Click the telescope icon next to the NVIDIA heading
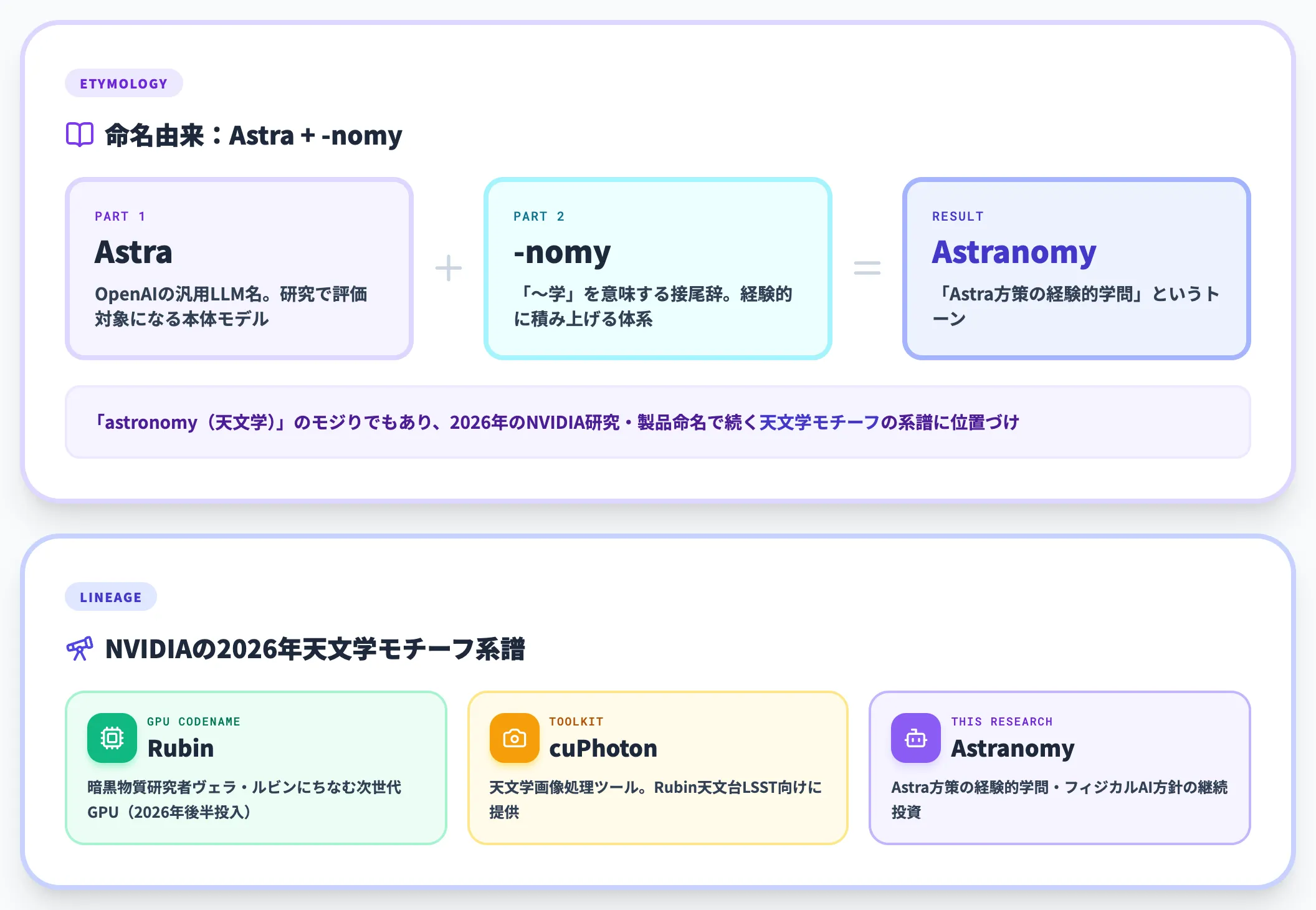Image resolution: width=1316 pixels, height=910 pixels. 80,648
